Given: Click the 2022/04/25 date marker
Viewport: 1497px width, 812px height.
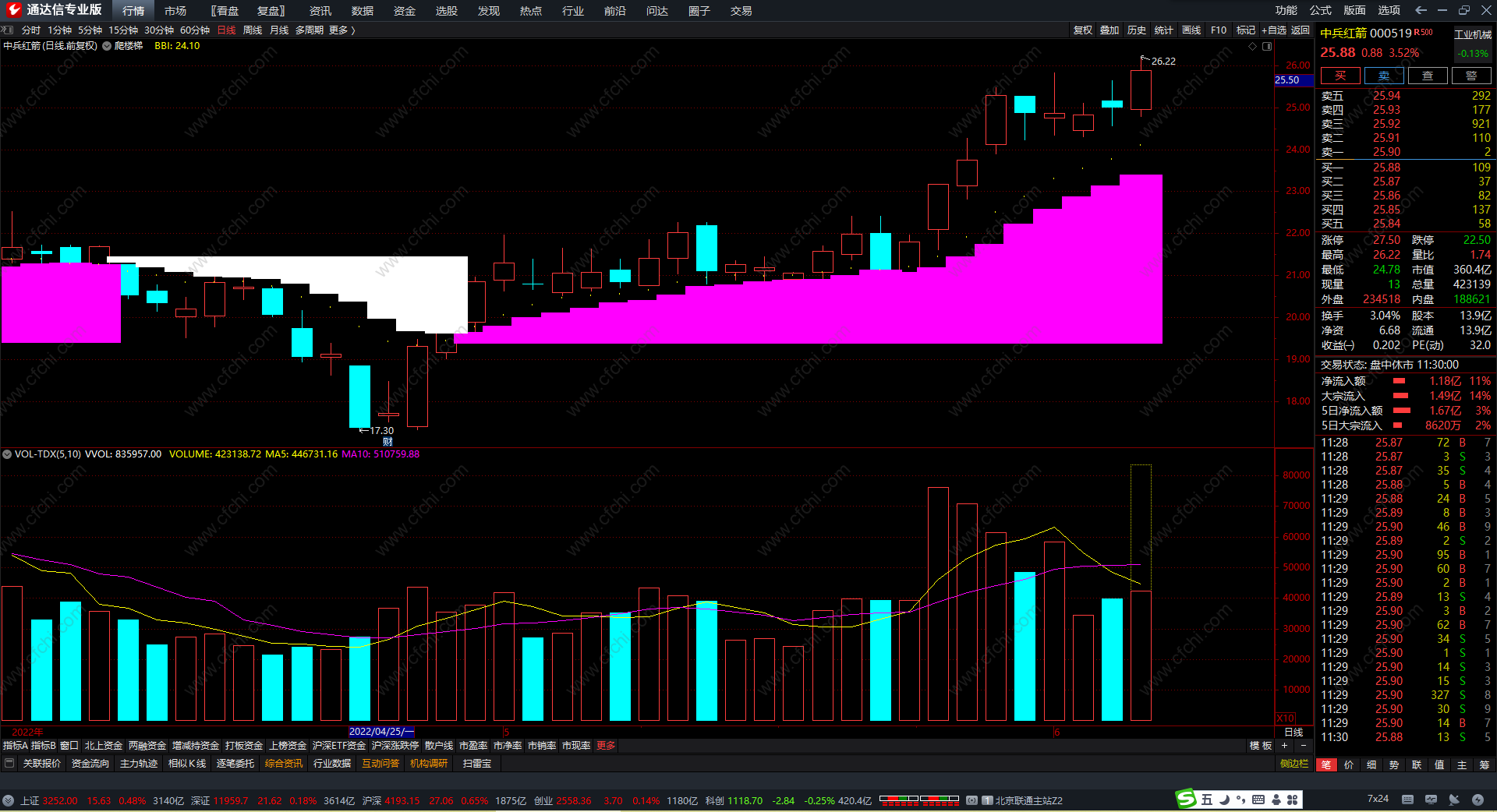Looking at the screenshot, I should pyautogui.click(x=381, y=732).
